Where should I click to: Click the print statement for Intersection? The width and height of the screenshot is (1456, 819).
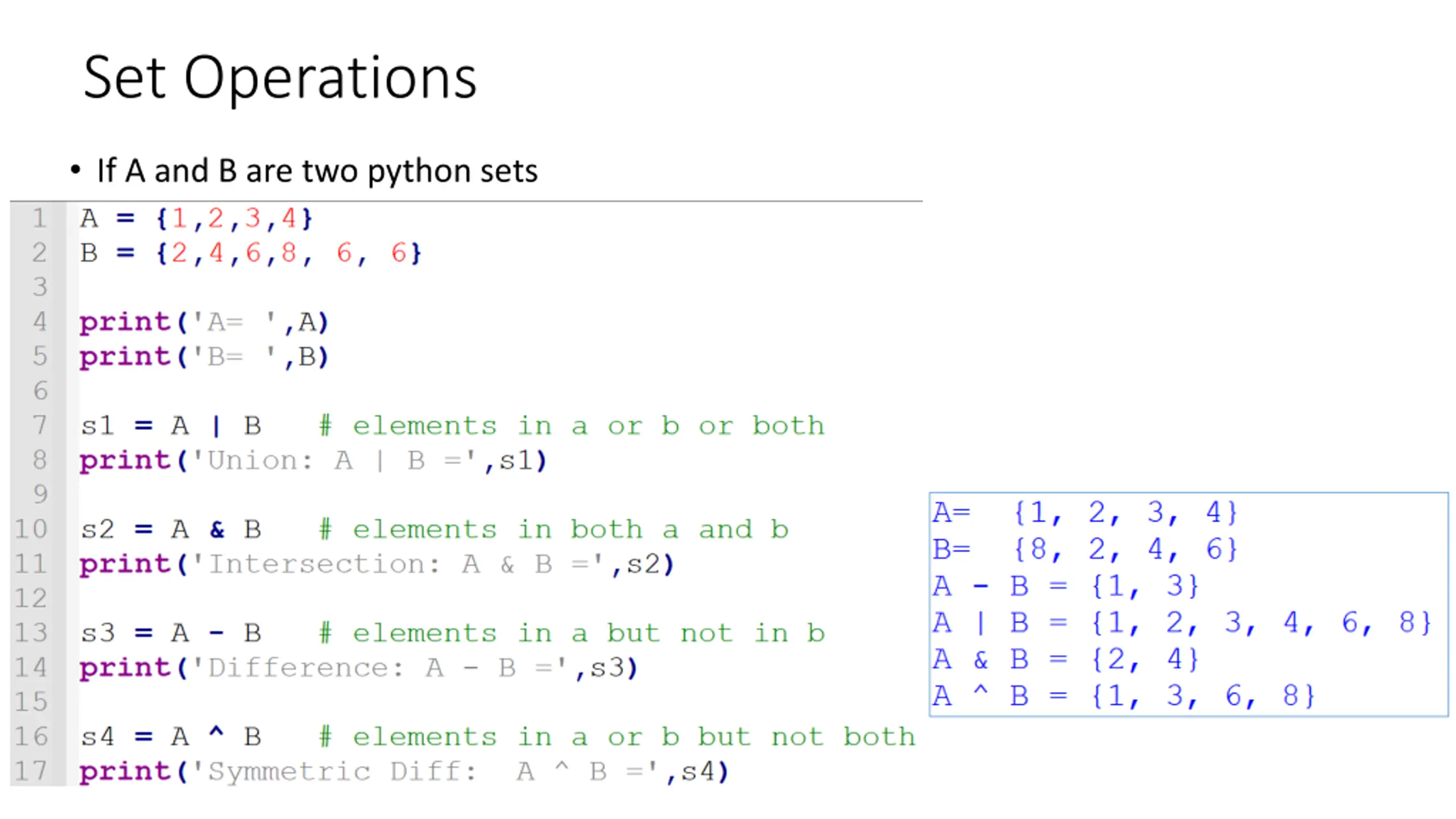[377, 564]
